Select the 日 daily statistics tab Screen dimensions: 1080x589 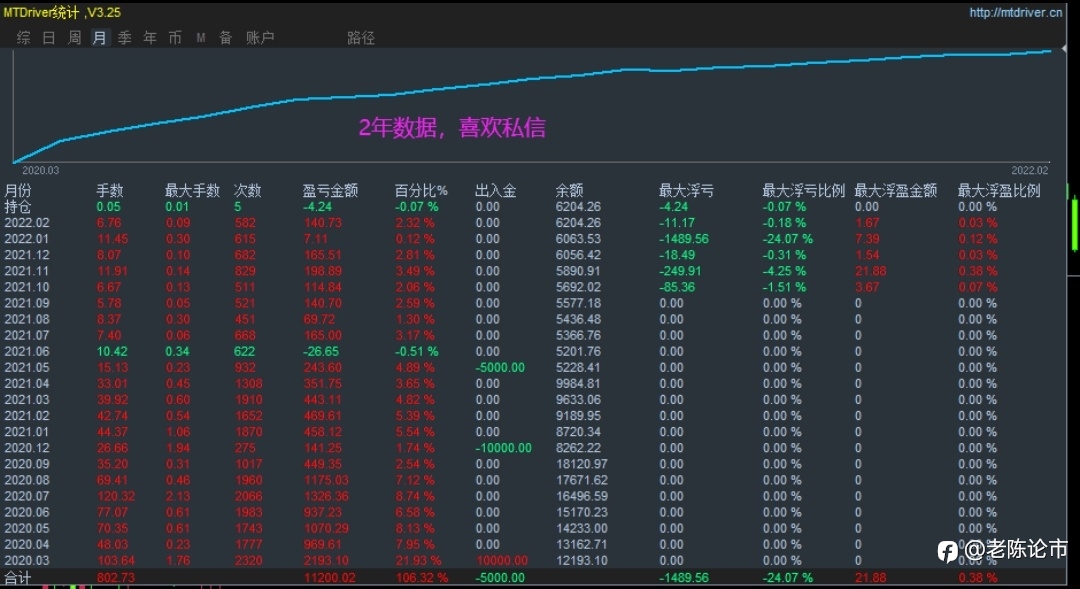(x=49, y=38)
